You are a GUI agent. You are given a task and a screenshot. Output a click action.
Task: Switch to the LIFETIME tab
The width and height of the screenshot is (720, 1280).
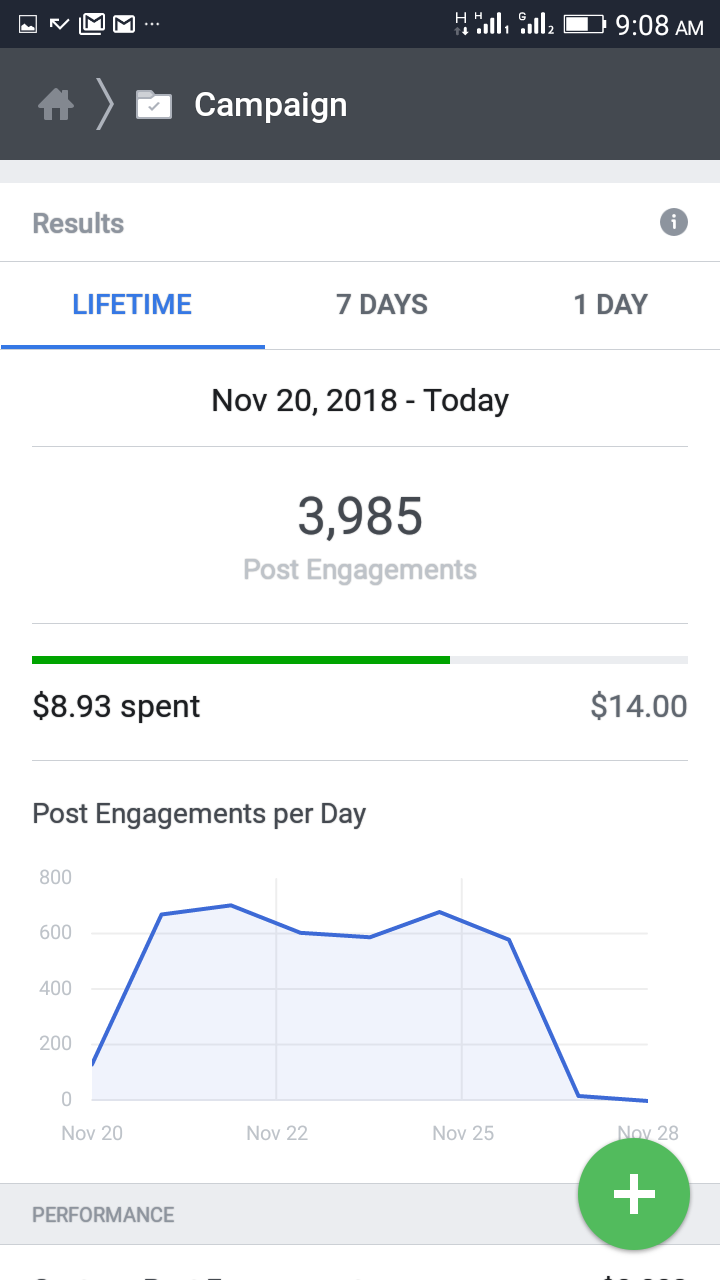pyautogui.click(x=132, y=305)
